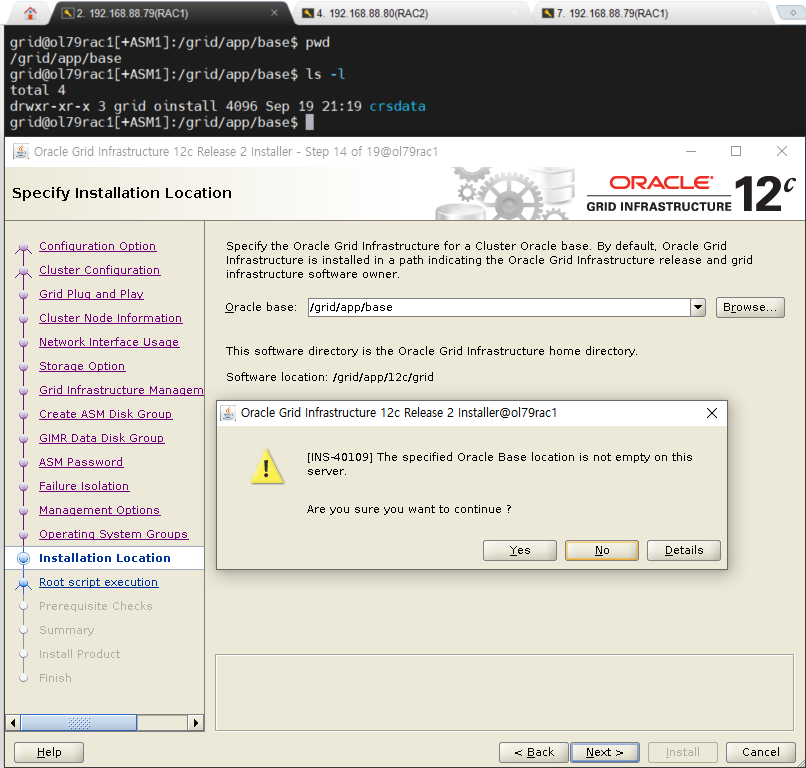Open ASM Password step

pos(81,462)
